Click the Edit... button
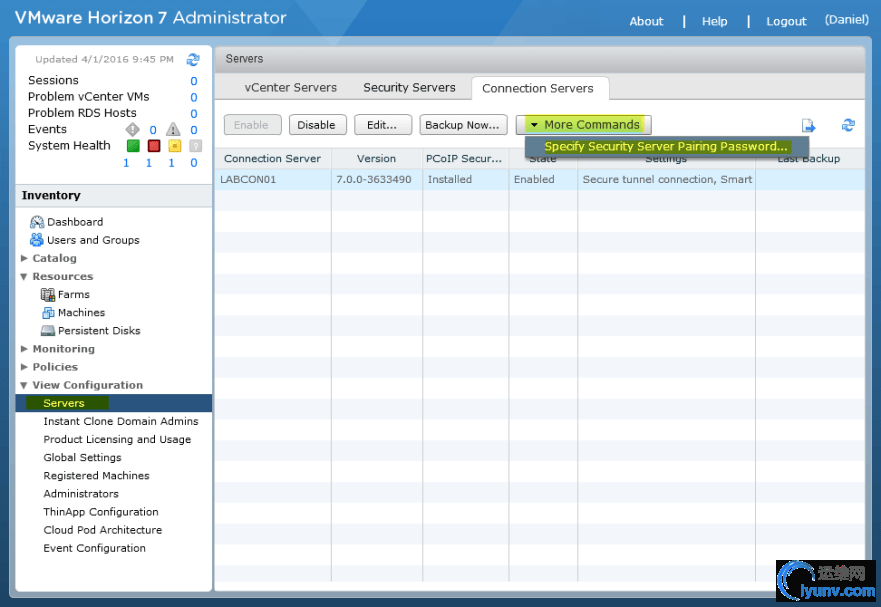Viewport: 881px width, 607px height. pyautogui.click(x=382, y=125)
